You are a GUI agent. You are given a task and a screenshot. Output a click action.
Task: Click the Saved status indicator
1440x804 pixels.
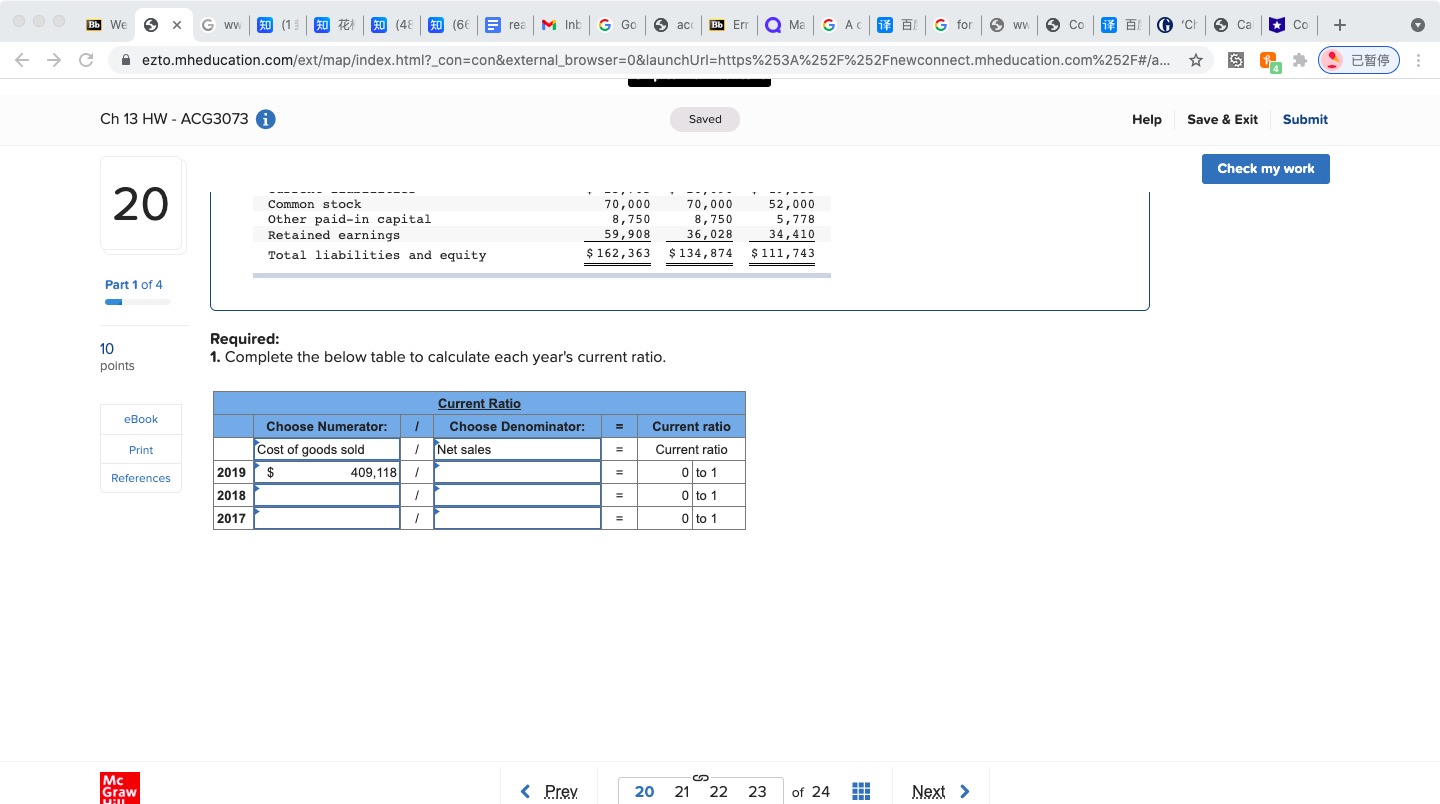click(705, 119)
